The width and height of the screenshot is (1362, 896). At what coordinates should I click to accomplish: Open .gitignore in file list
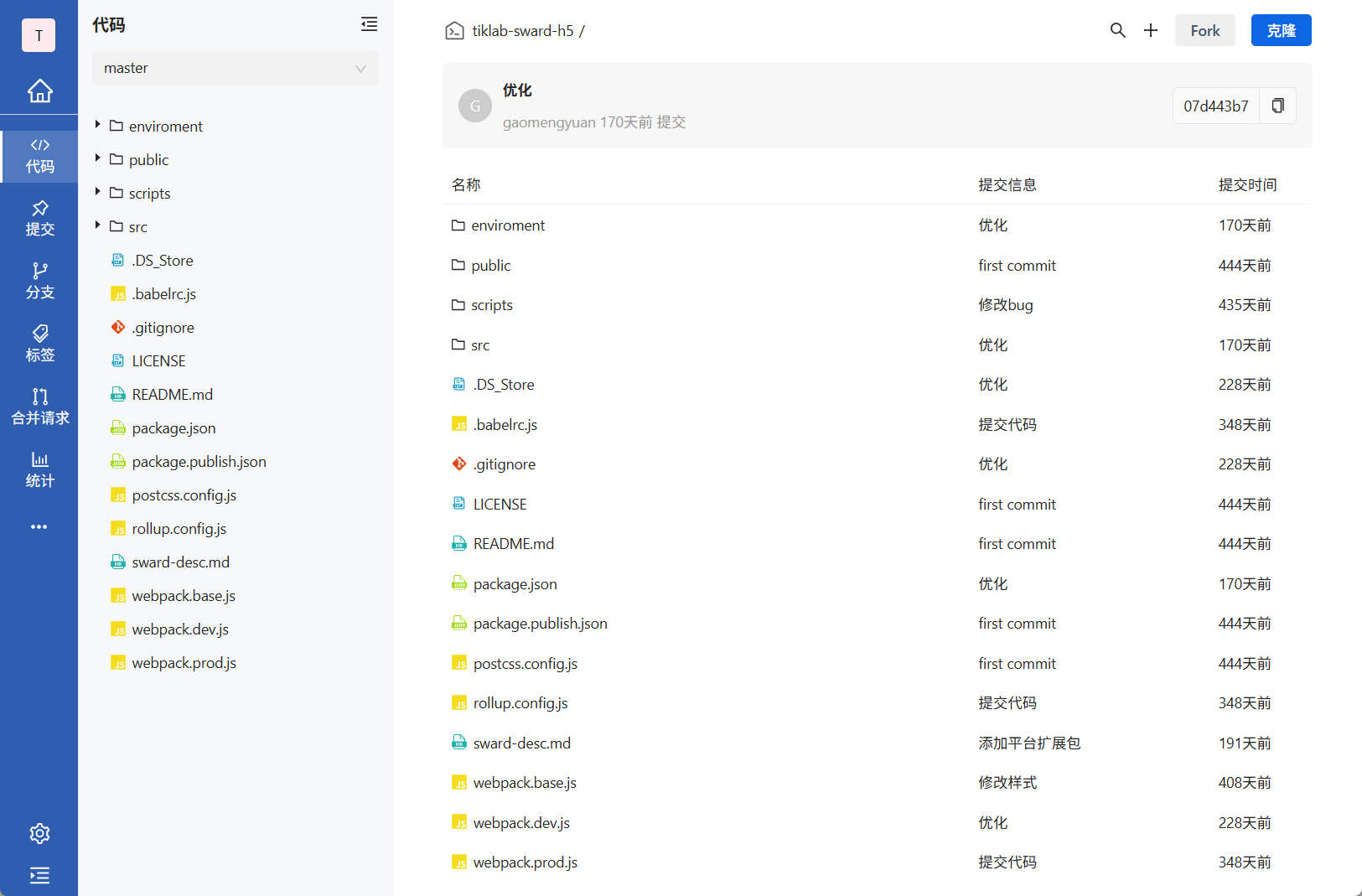tap(504, 464)
